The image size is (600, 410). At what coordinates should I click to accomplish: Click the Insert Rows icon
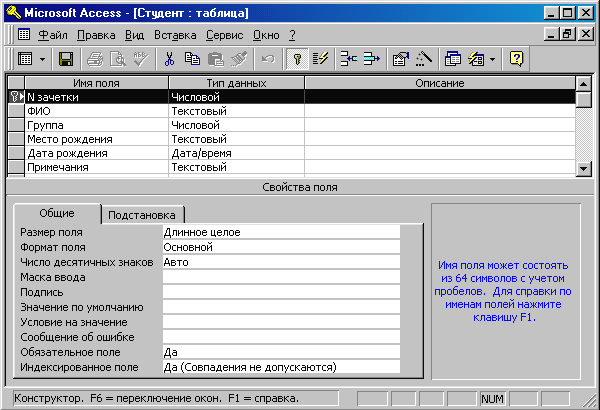(x=349, y=59)
